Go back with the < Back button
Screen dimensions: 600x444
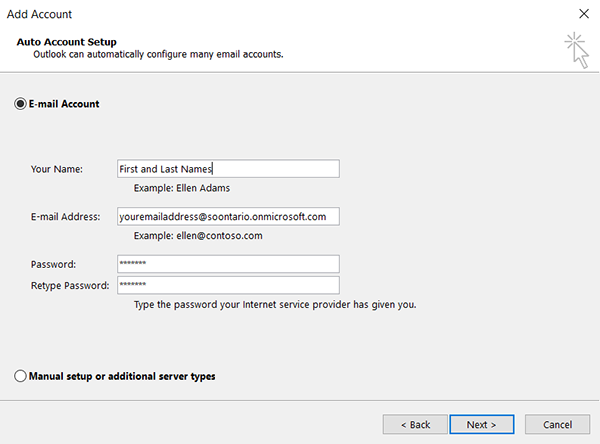[414, 424]
